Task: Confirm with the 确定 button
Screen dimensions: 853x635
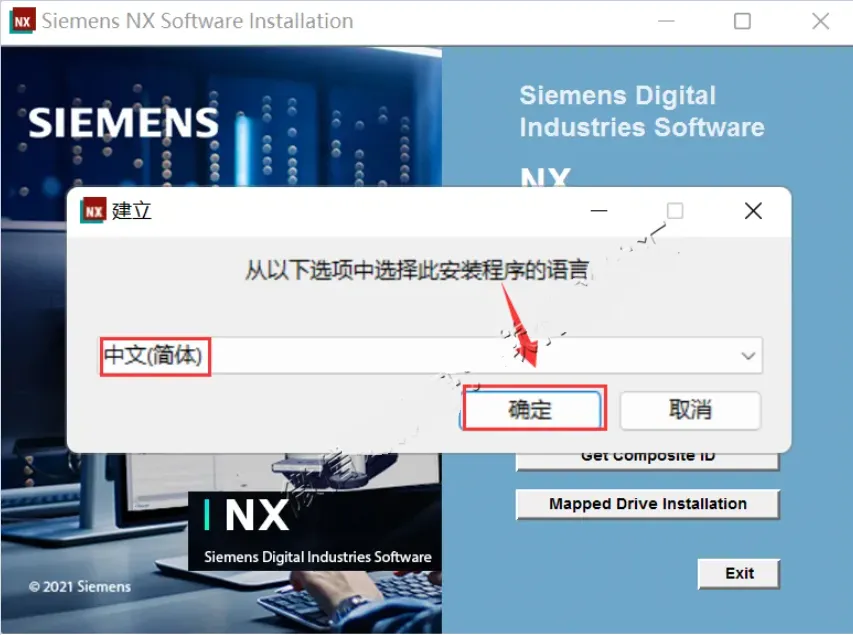Action: coord(531,410)
